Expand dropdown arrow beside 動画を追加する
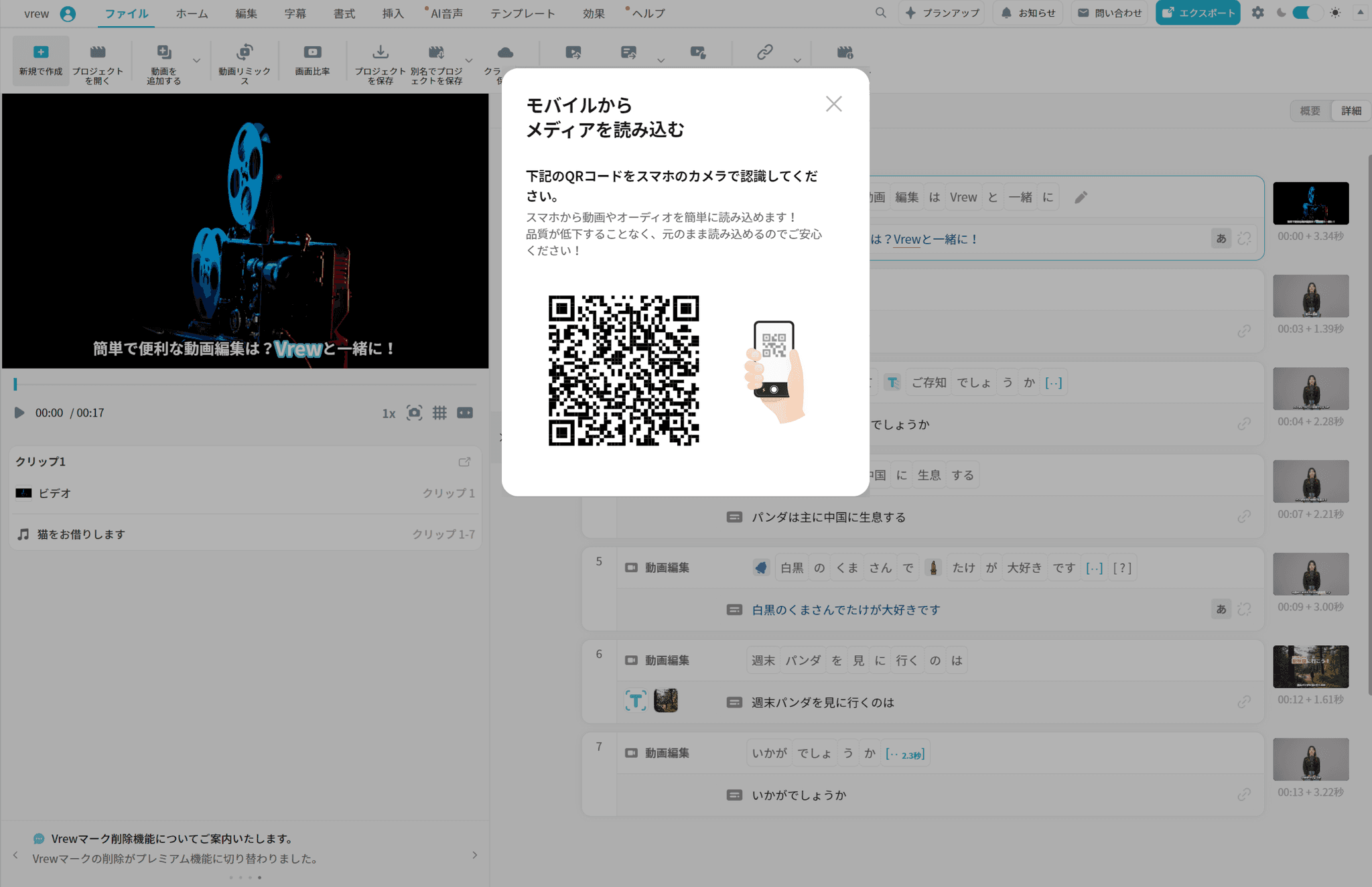 click(x=196, y=60)
